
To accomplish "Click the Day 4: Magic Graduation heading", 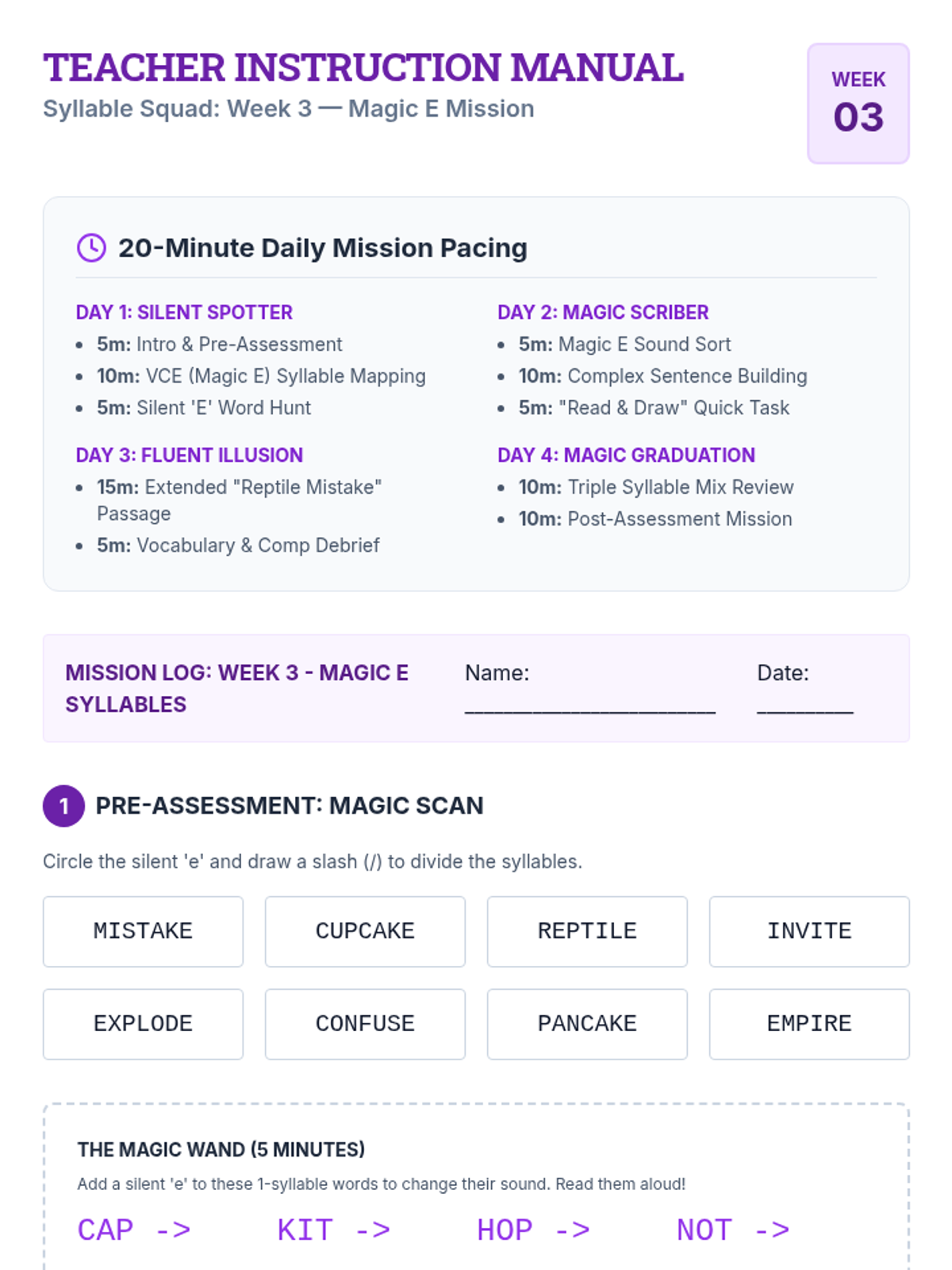I will [626, 456].
